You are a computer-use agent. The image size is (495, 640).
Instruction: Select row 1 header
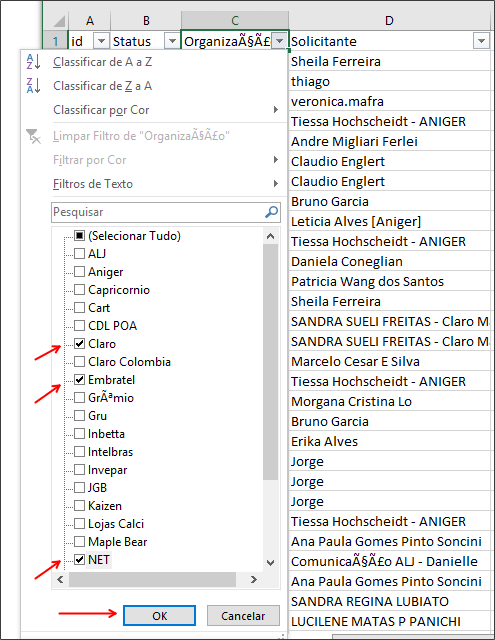(56, 41)
